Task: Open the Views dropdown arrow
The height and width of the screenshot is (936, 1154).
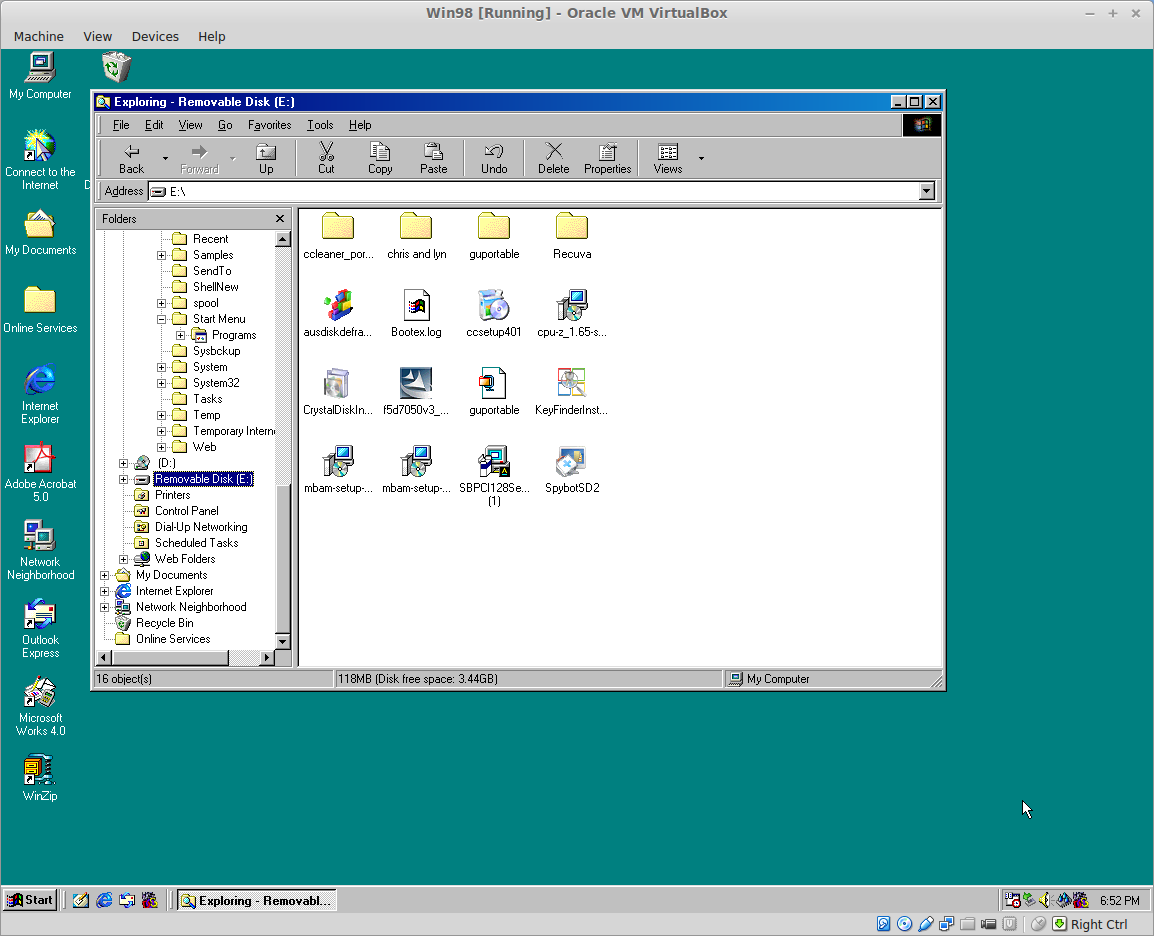Action: pyautogui.click(x=701, y=159)
